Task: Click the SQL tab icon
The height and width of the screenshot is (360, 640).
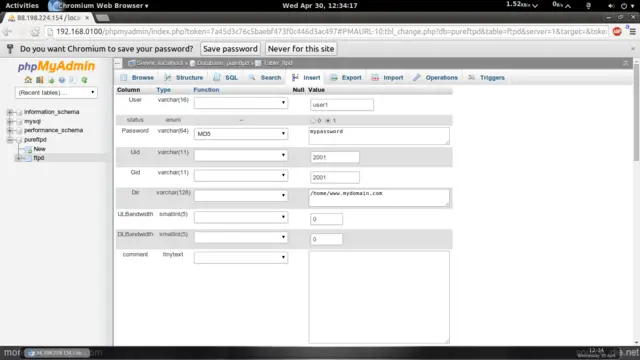Action: [x=217, y=78]
